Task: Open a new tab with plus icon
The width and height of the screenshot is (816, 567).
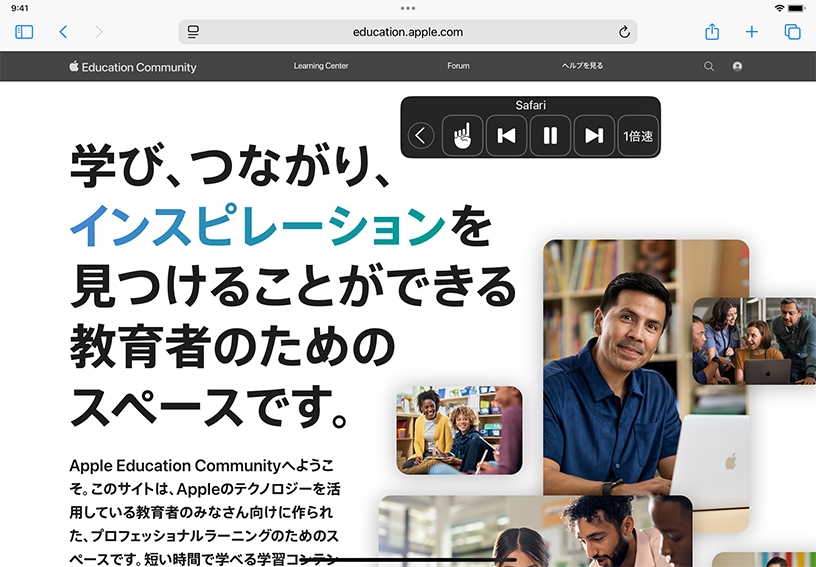Action: 752,32
